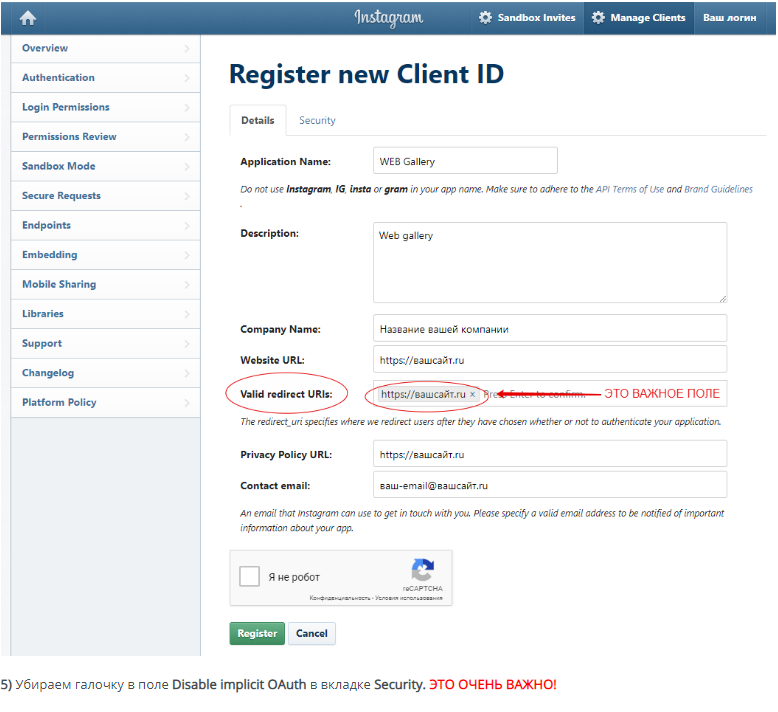Viewport: 778px width, 712px height.
Task: Open Permissions Review sidebar section
Action: click(106, 137)
